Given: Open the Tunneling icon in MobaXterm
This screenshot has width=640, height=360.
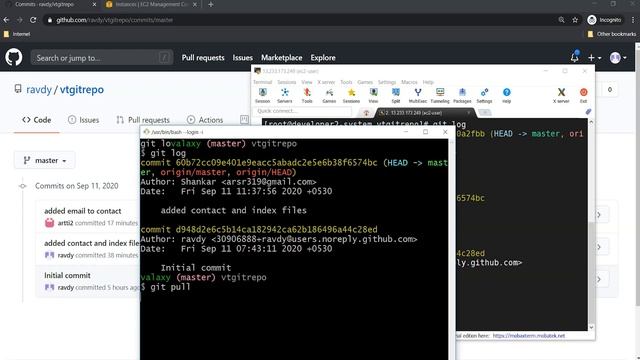Looking at the screenshot, I should (440, 96).
